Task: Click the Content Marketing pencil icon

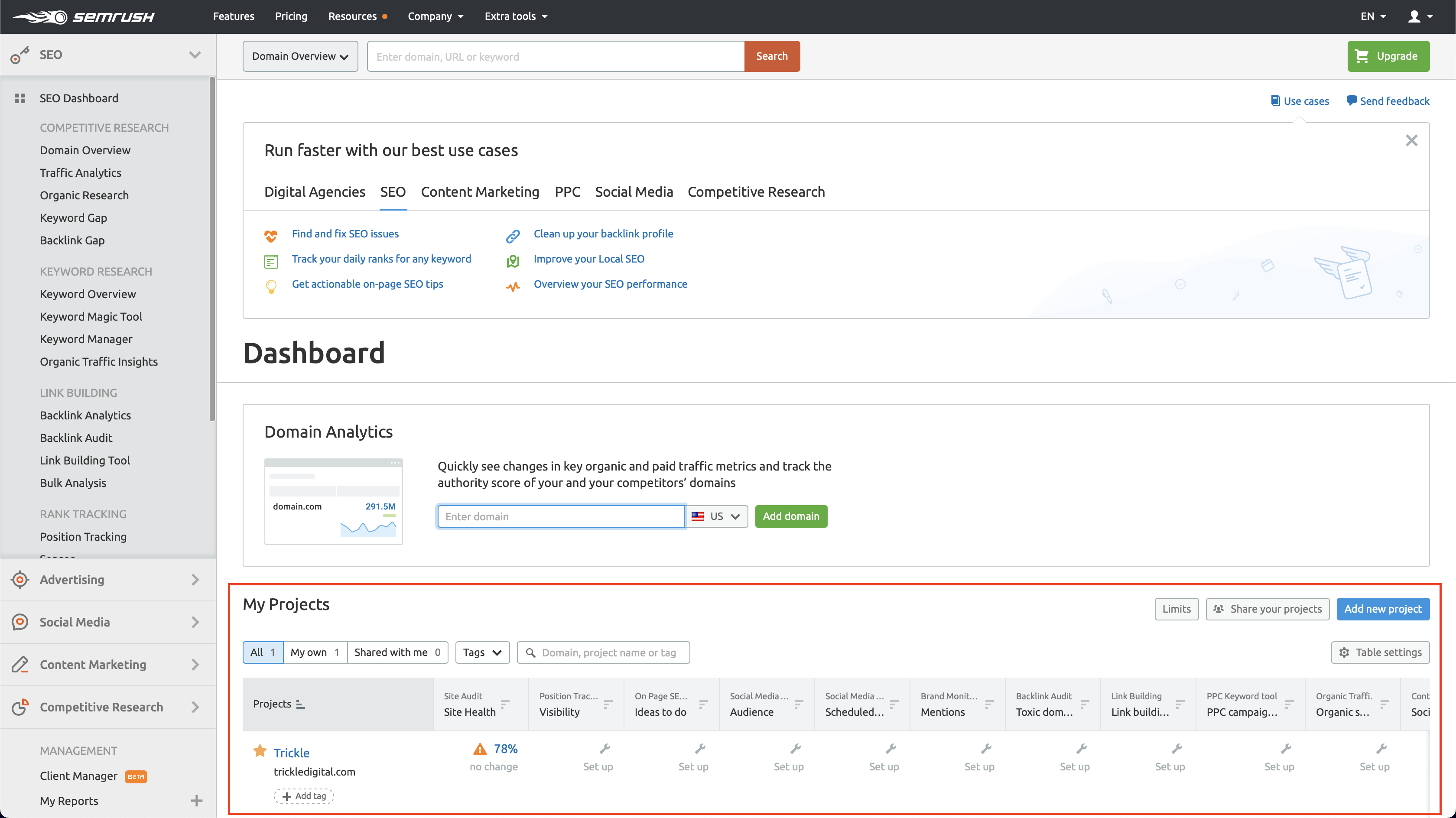Action: 20,664
